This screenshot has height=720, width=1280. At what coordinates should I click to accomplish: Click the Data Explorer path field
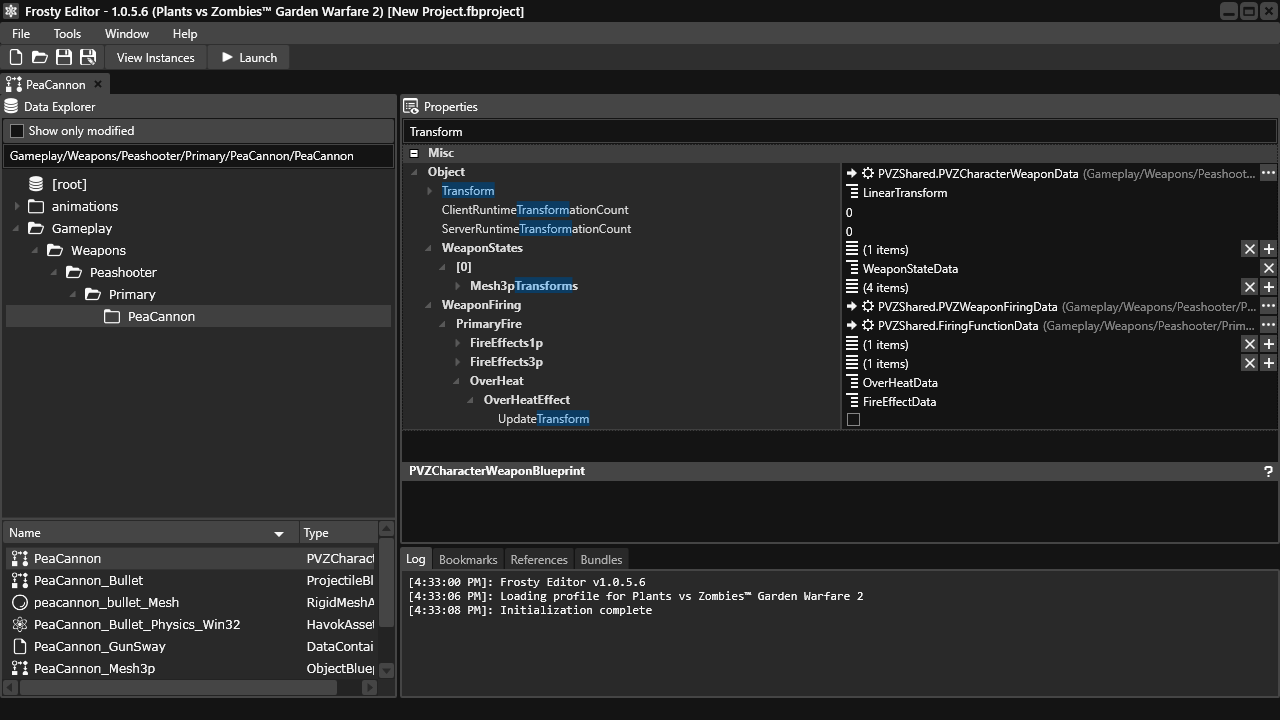pos(198,156)
